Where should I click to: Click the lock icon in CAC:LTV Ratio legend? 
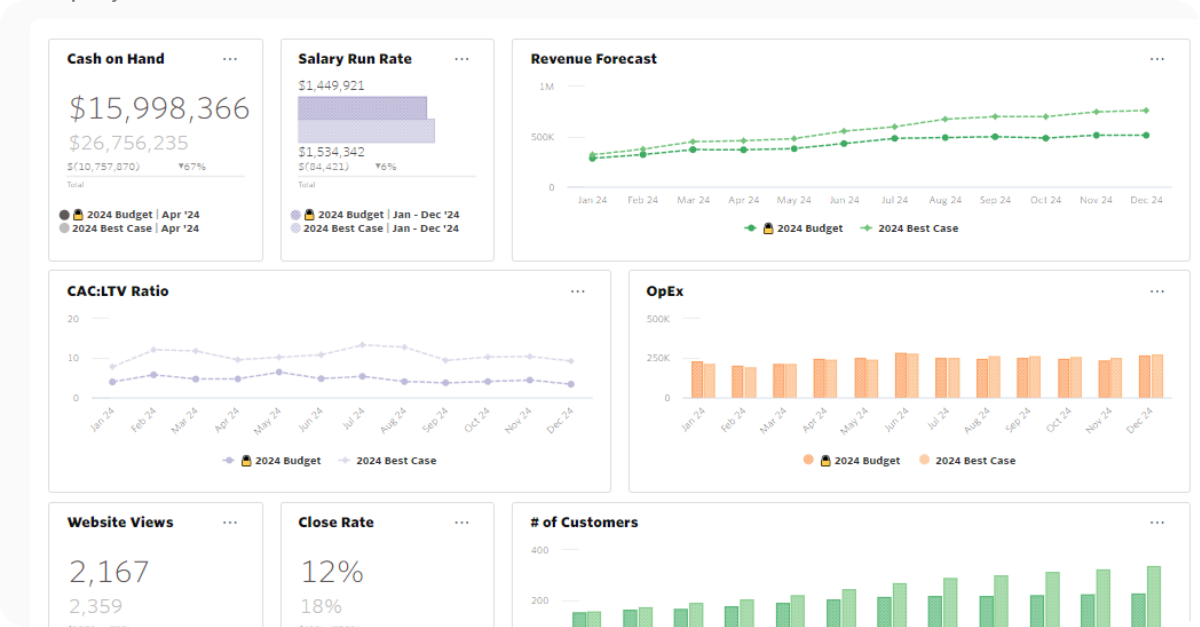tap(246, 461)
